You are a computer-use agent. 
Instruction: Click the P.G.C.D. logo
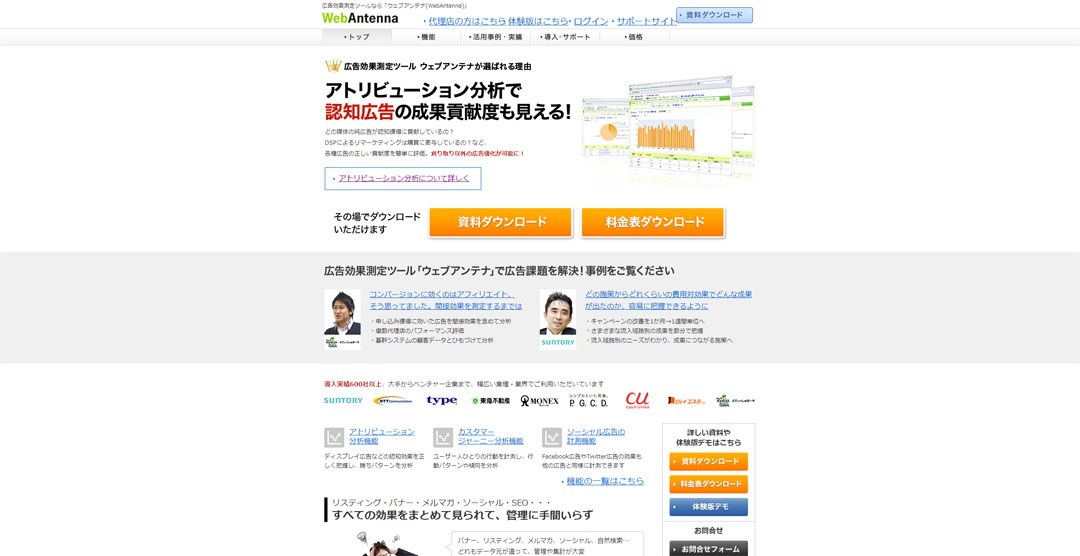click(x=588, y=400)
